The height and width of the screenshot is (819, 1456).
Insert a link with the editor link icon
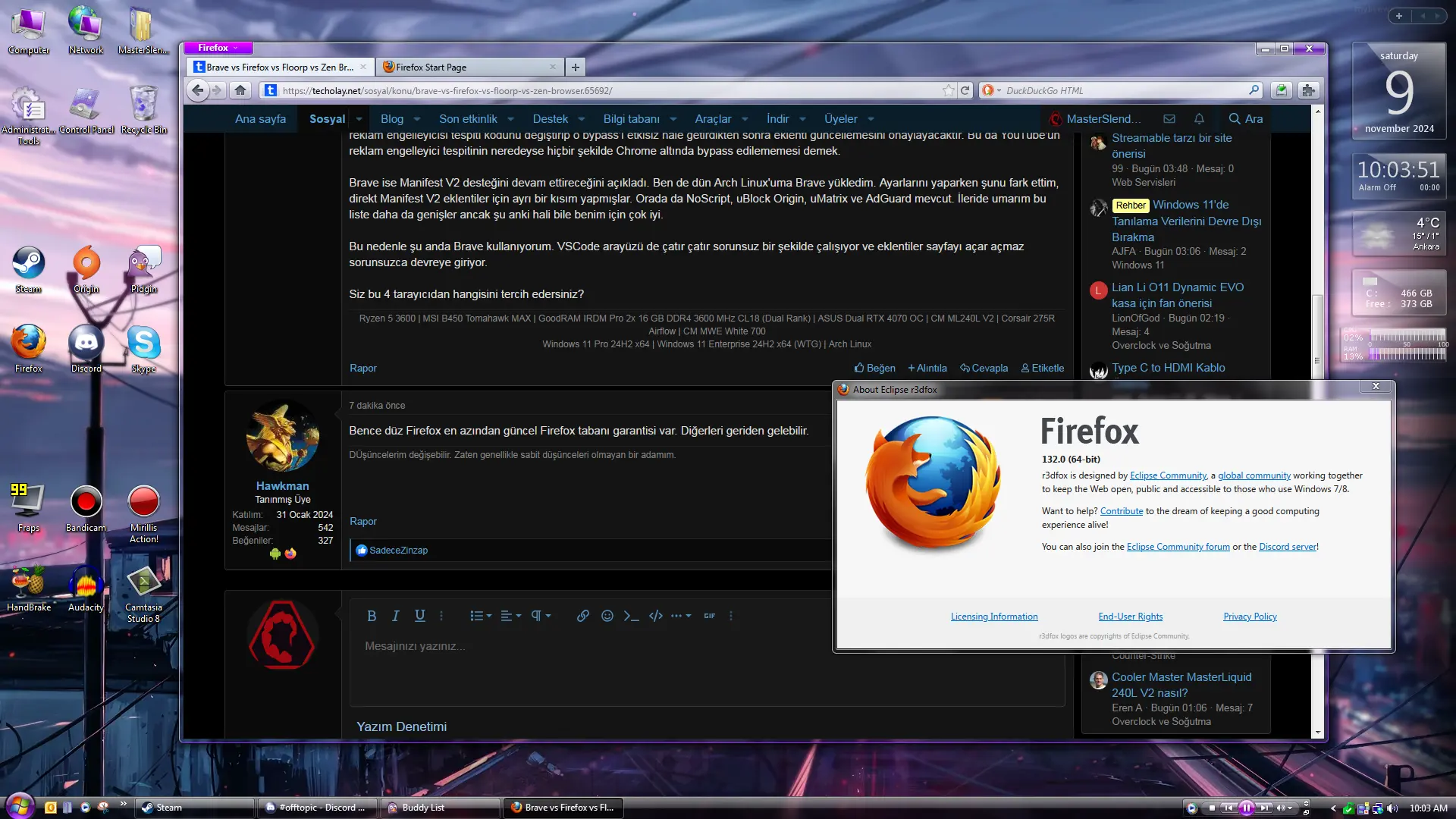582,616
